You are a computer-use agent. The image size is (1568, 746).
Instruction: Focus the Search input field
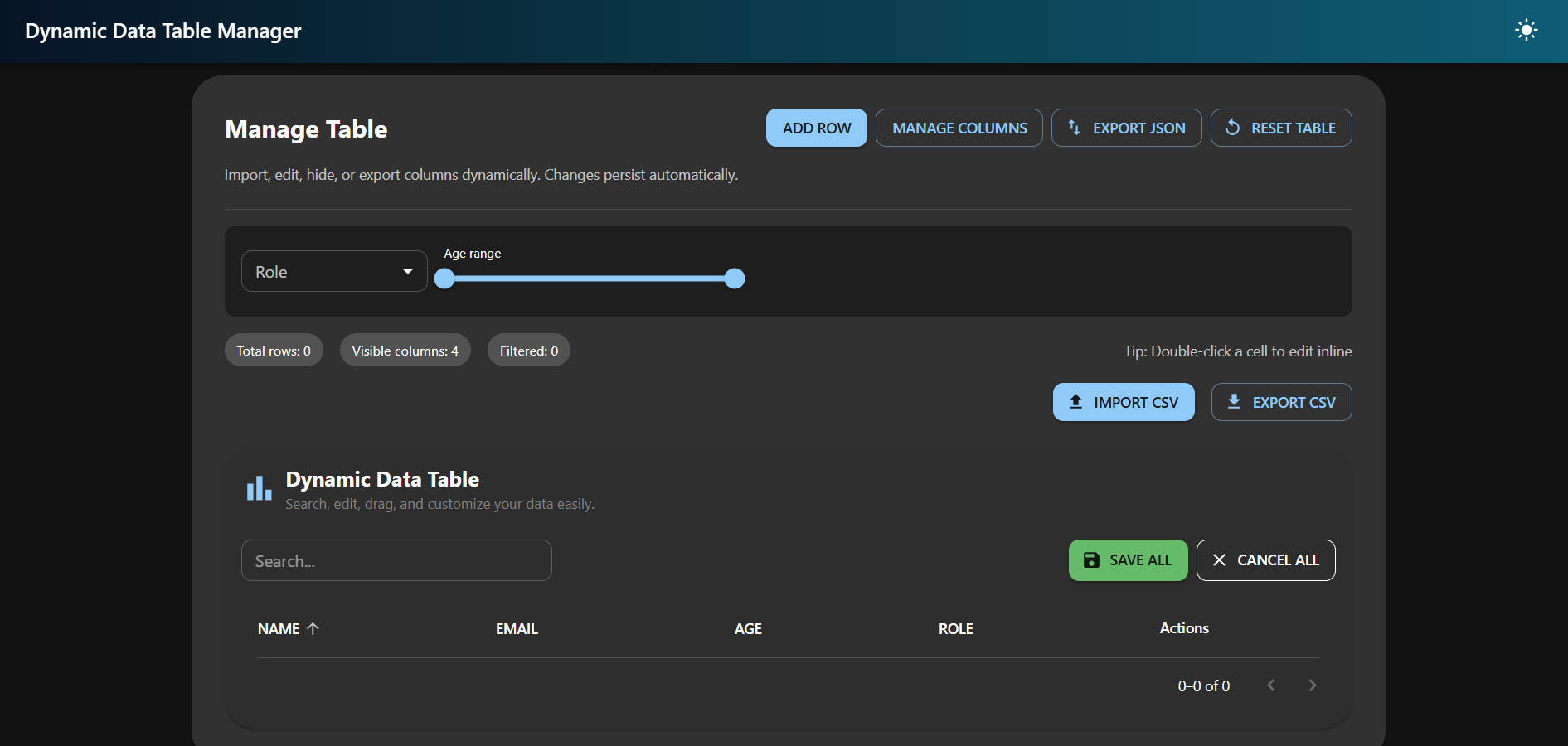click(396, 561)
